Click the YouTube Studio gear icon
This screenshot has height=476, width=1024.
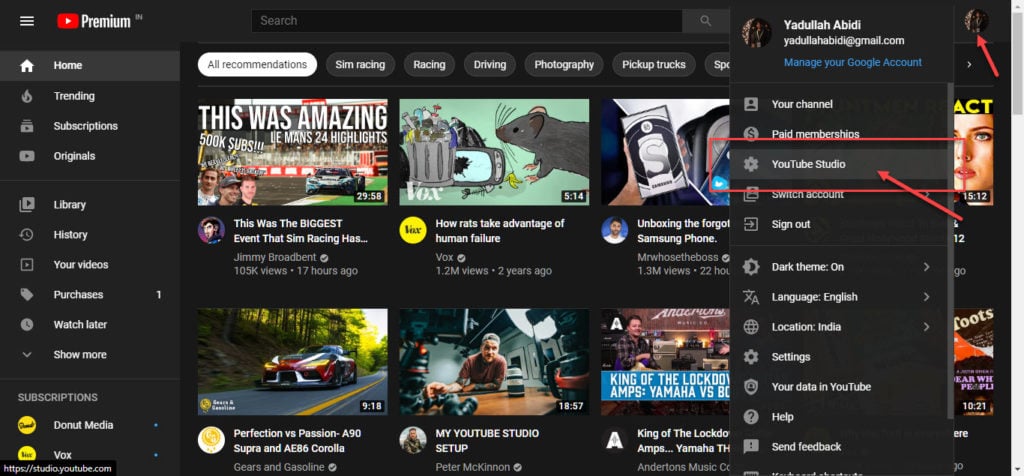[751, 164]
